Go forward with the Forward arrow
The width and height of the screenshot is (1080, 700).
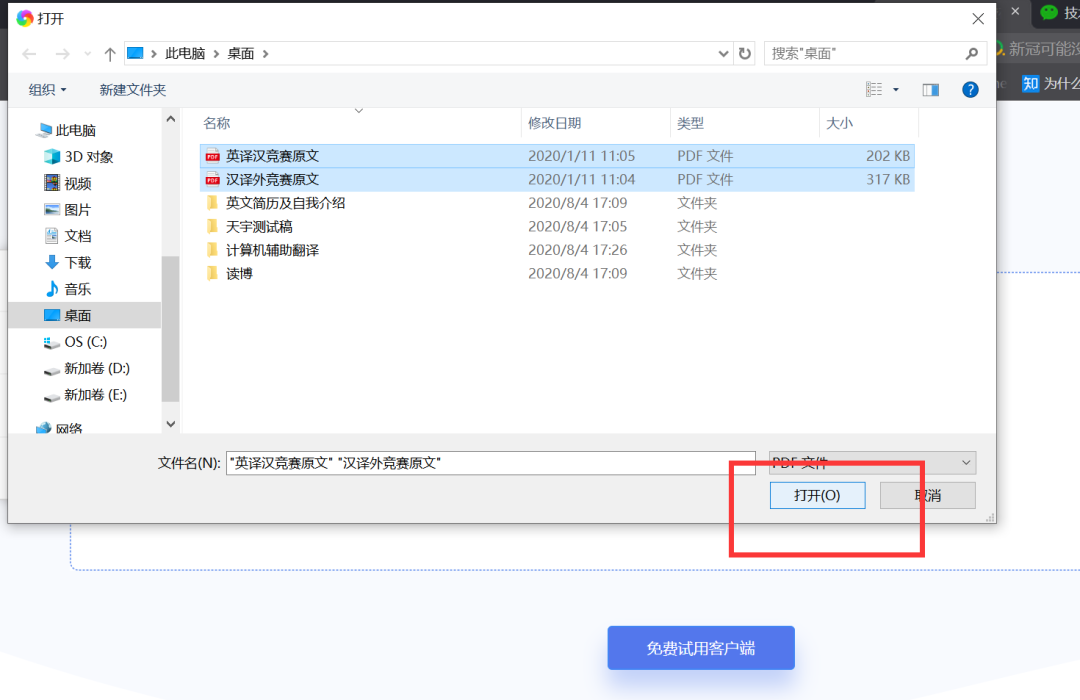point(62,54)
